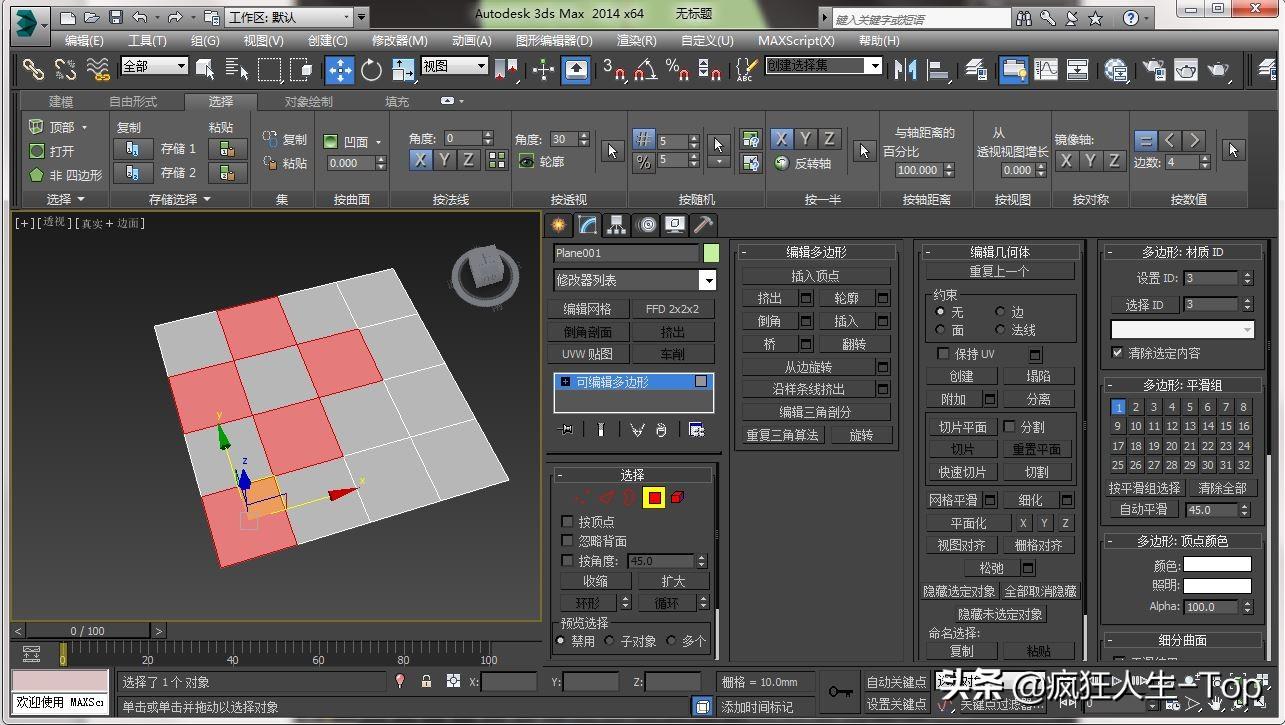
Task: Click the 插入顶点 button
Action: [x=815, y=276]
